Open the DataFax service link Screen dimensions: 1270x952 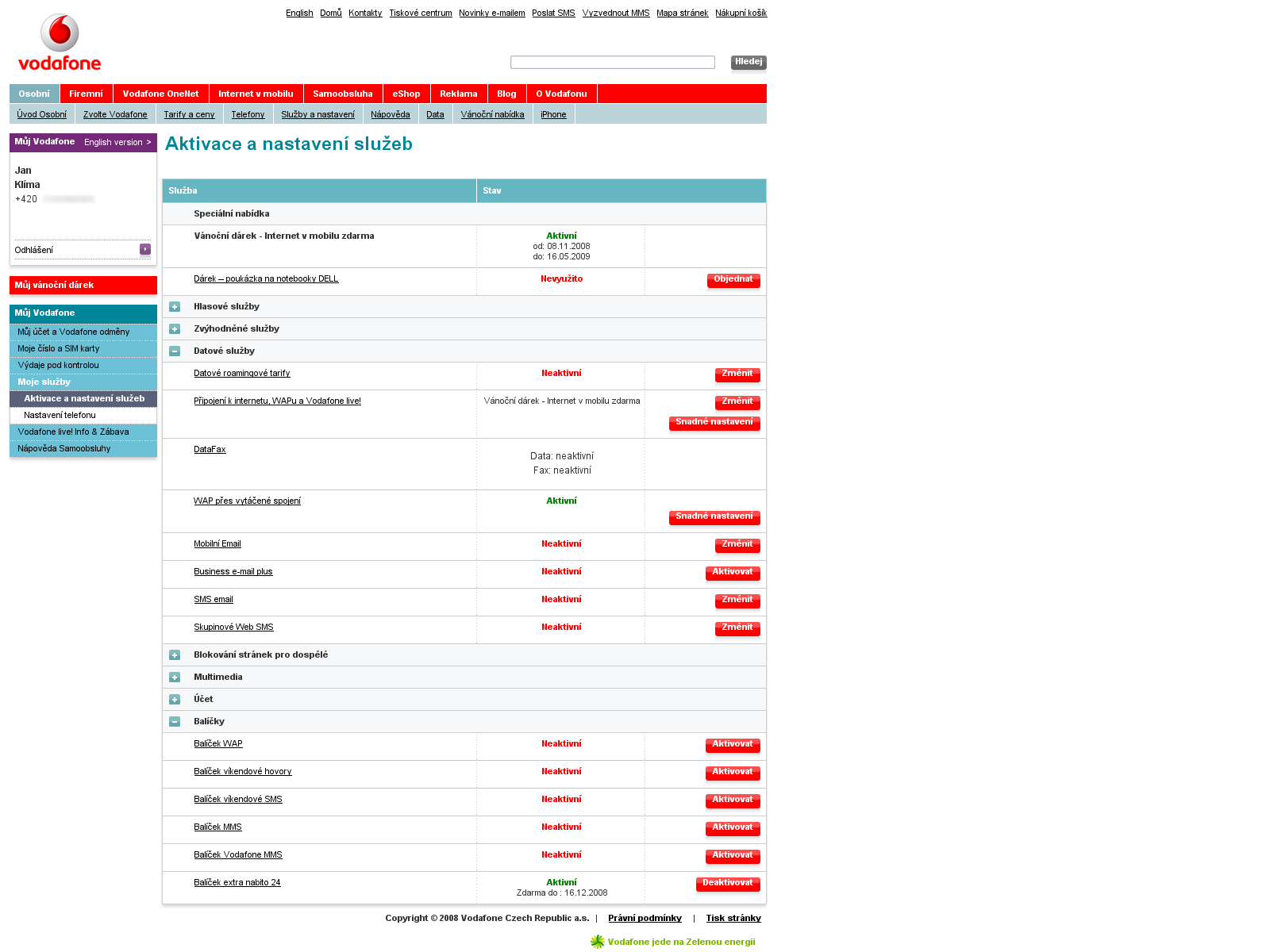pyautogui.click(x=210, y=449)
